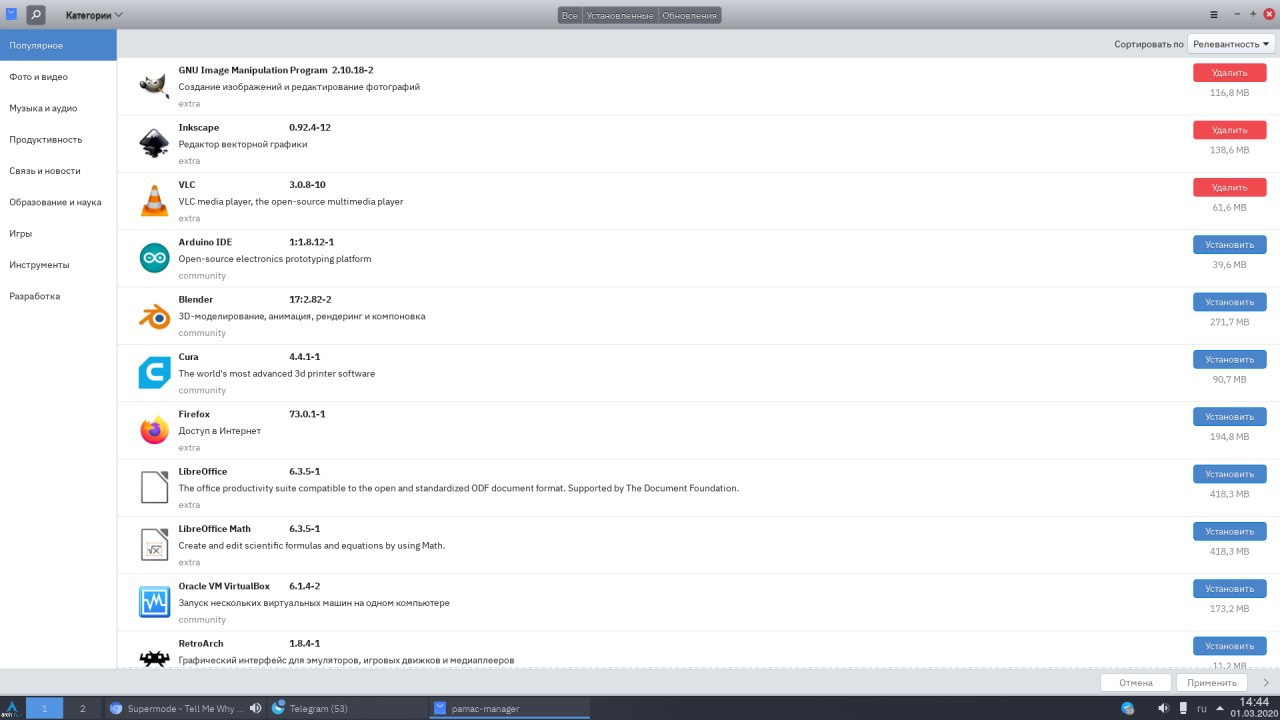This screenshot has height=720, width=1280.
Task: Click the Применить button
Action: click(1213, 683)
